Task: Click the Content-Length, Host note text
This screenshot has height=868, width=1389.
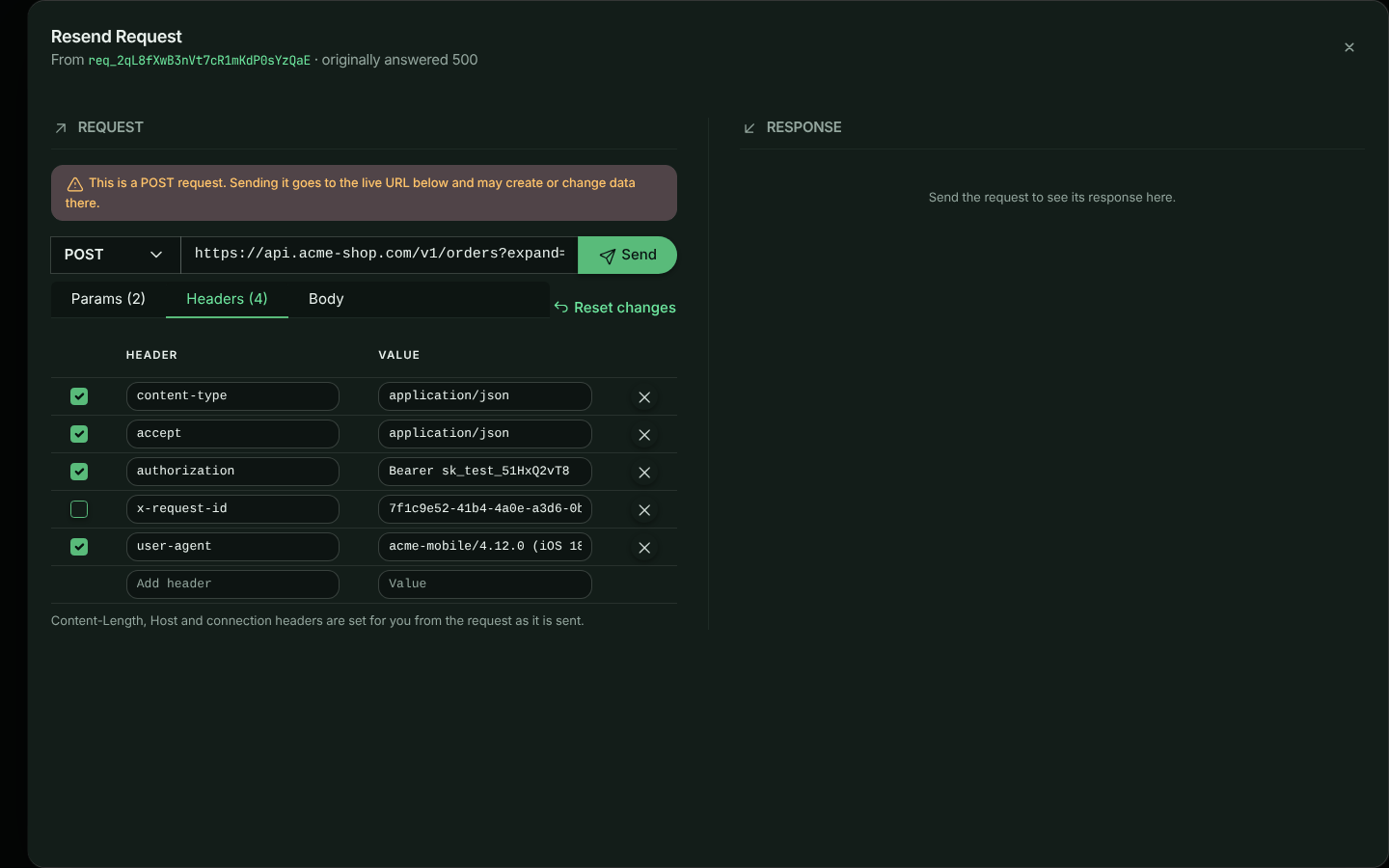Action: pyautogui.click(x=317, y=621)
